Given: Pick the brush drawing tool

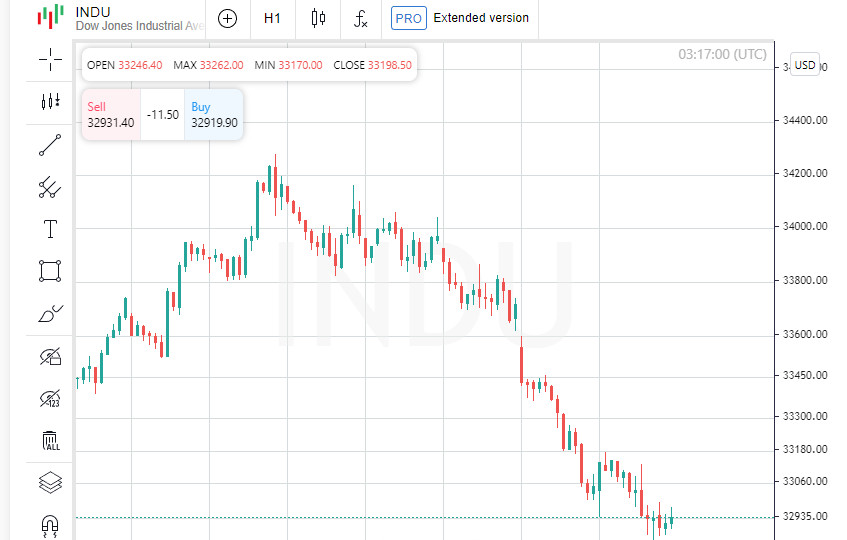Looking at the screenshot, I should click(50, 314).
